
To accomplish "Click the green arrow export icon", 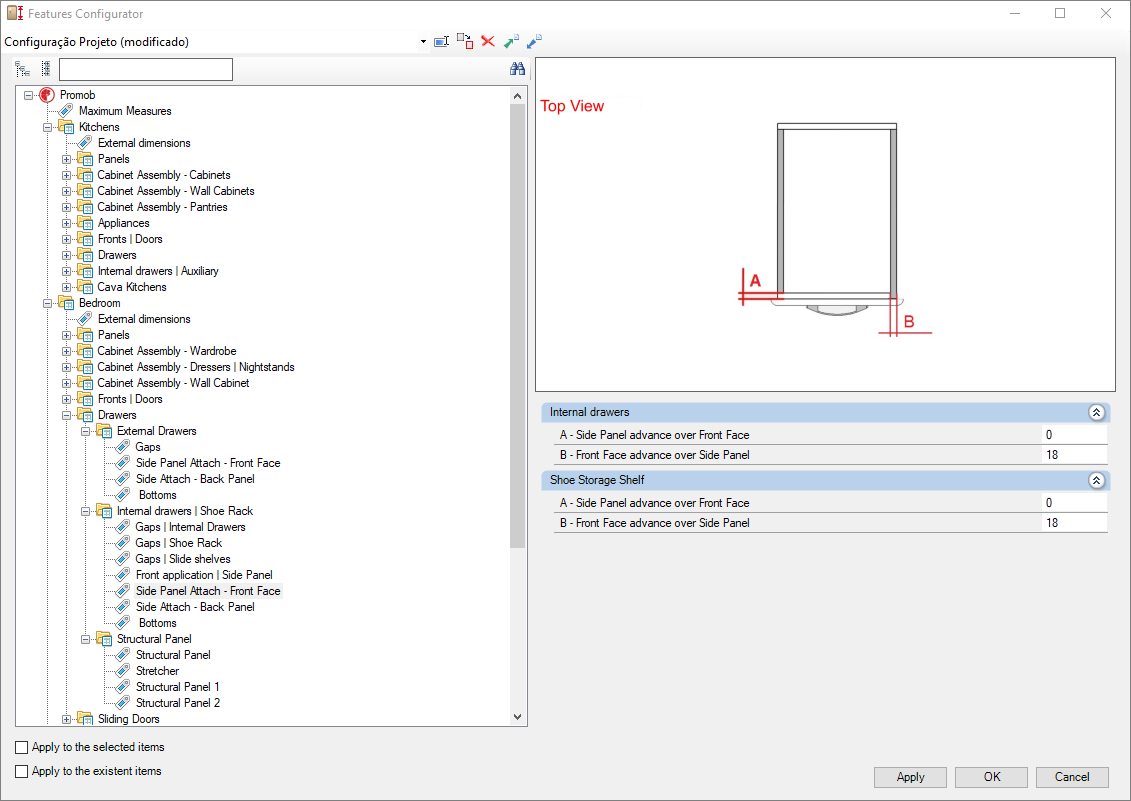I will pos(511,42).
